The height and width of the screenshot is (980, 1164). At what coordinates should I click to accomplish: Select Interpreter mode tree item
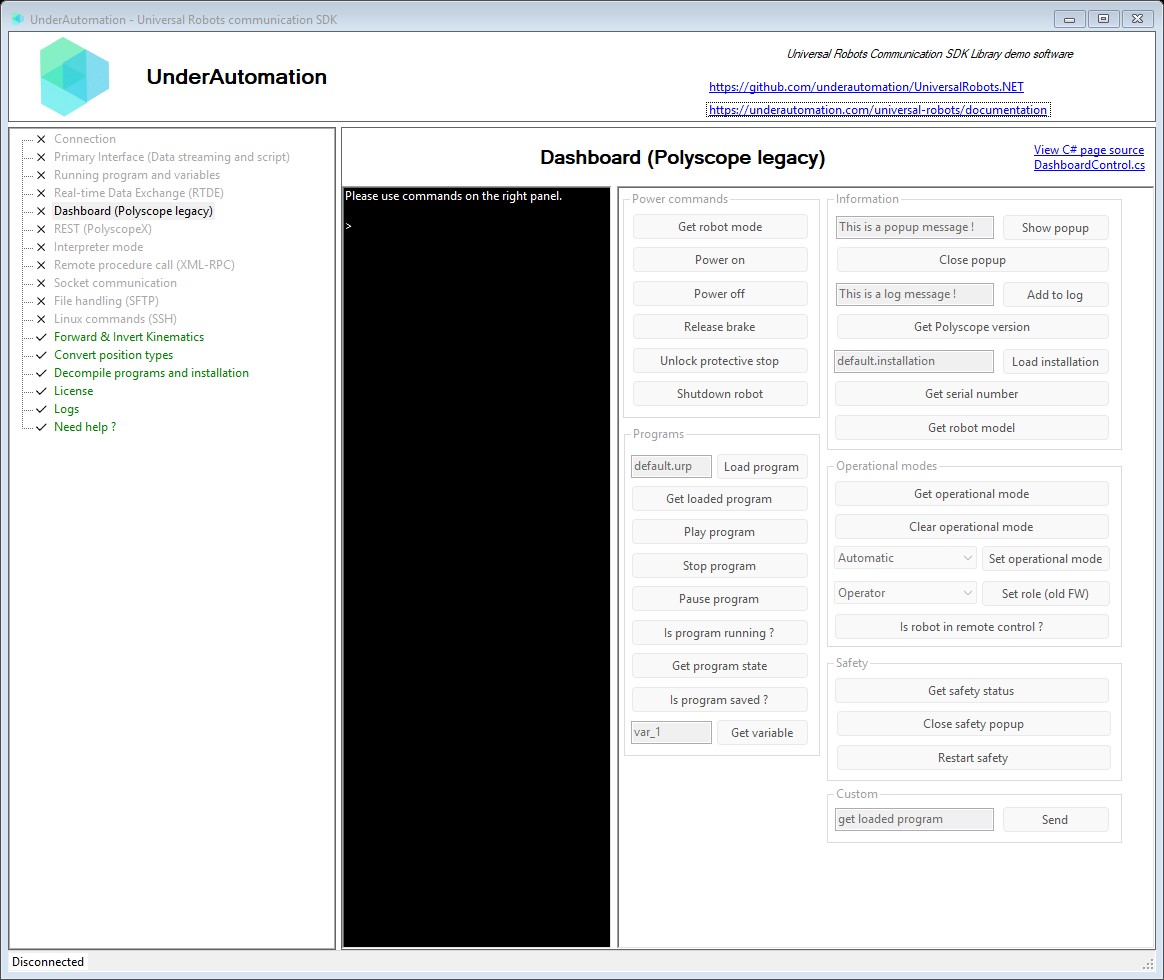pos(98,246)
